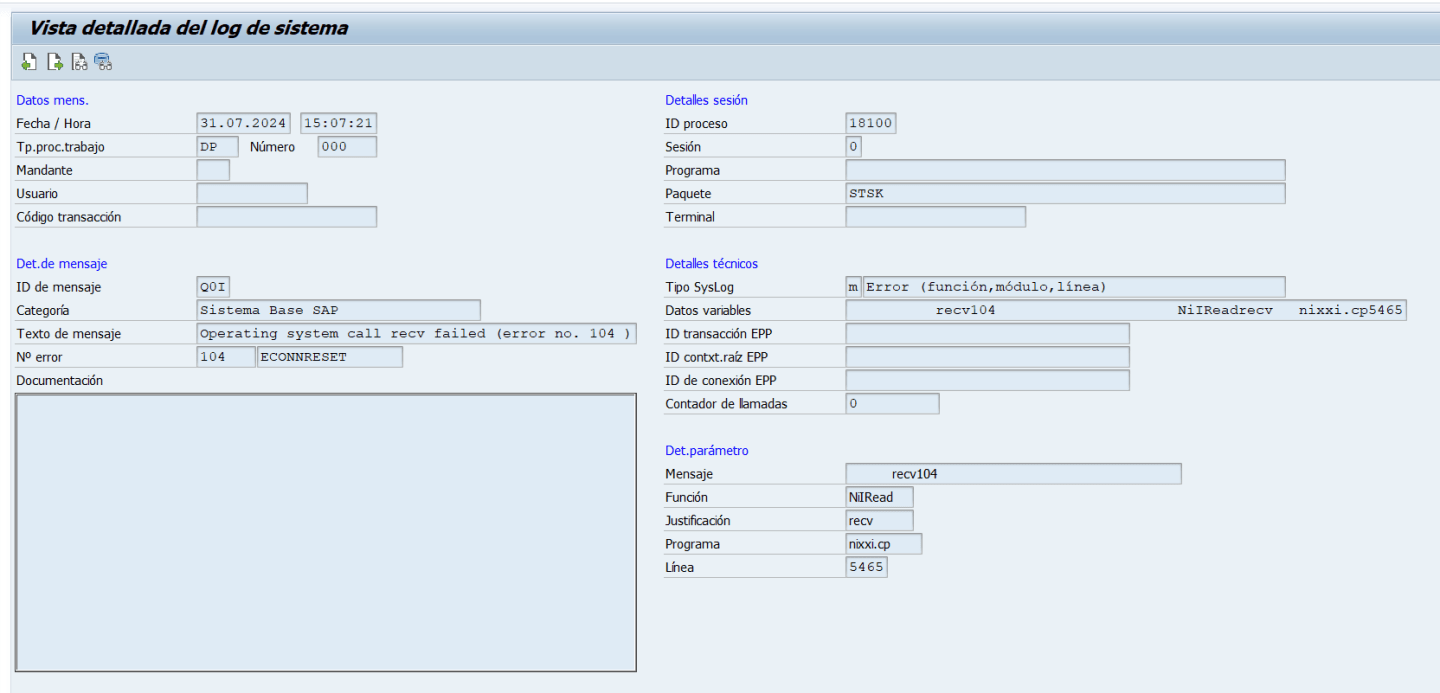
Task: Open the document search icon in toolbar
Action: point(79,61)
